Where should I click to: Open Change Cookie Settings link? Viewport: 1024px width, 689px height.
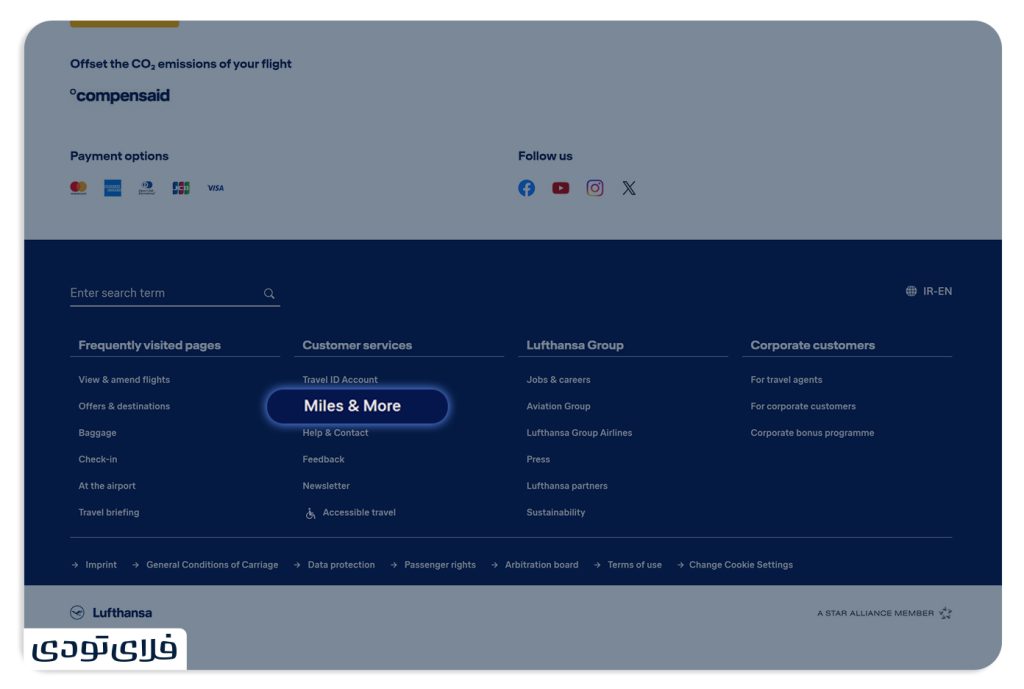pyautogui.click(x=740, y=565)
